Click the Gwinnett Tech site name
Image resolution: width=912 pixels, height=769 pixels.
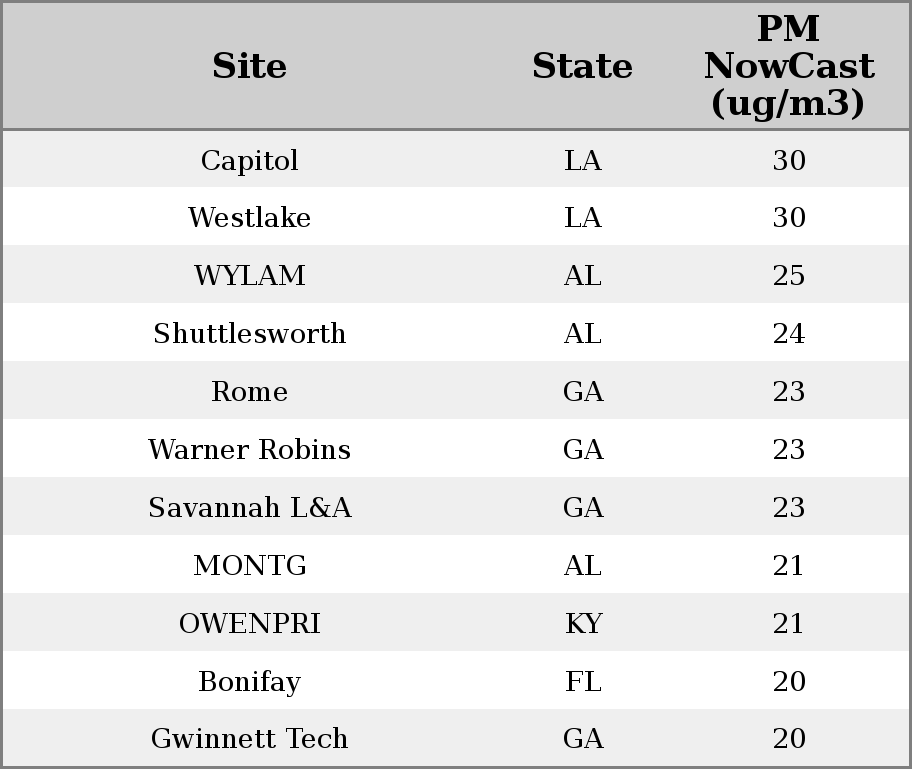tap(249, 738)
